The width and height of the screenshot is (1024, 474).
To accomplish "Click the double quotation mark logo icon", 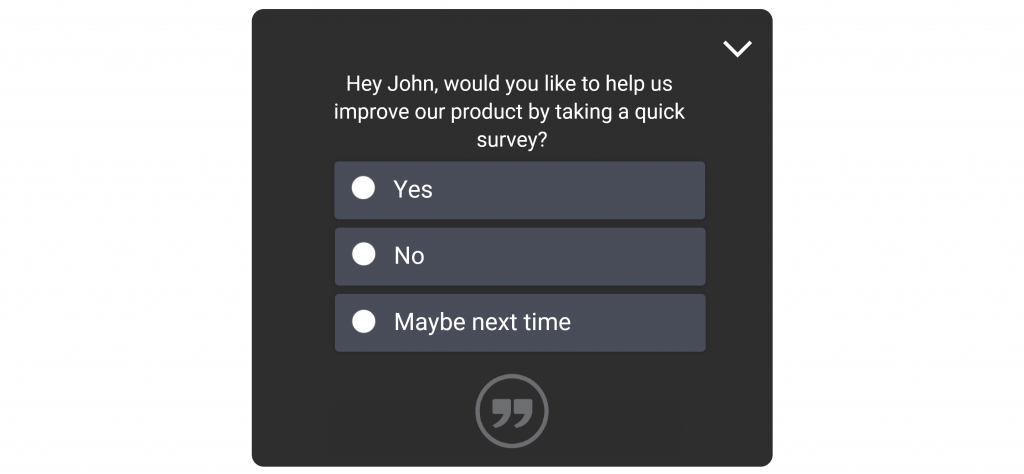I will coord(512,412).
